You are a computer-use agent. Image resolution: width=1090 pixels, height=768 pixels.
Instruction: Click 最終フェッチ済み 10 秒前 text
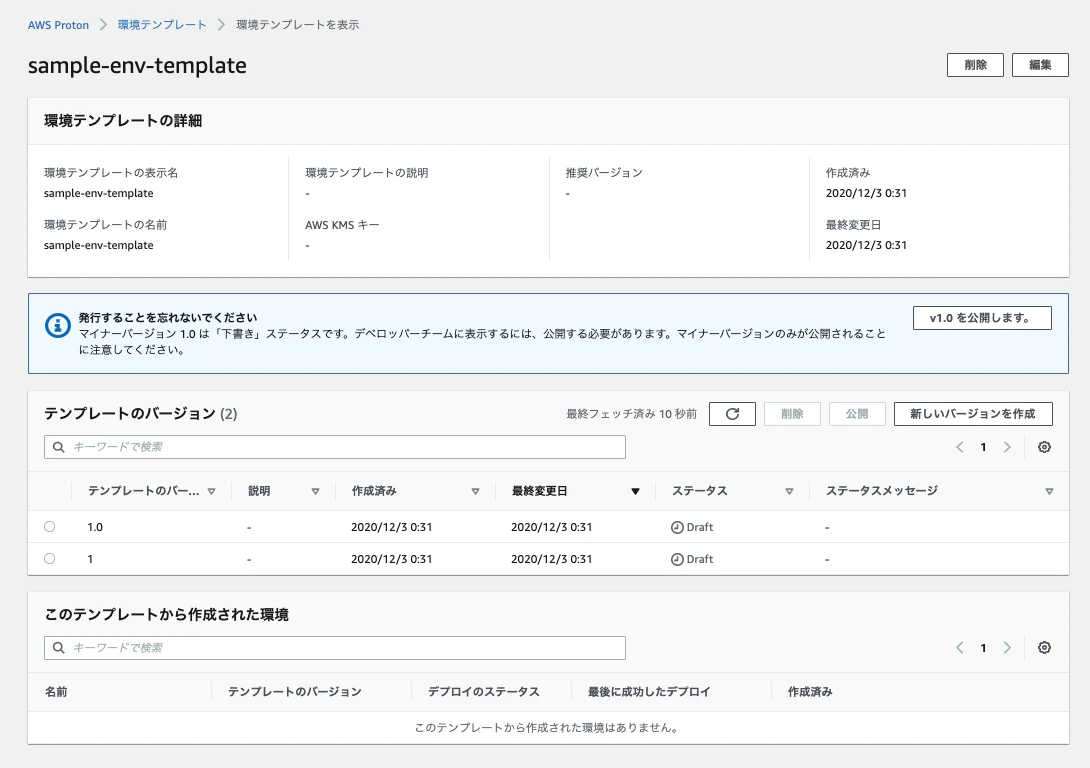tap(631, 414)
